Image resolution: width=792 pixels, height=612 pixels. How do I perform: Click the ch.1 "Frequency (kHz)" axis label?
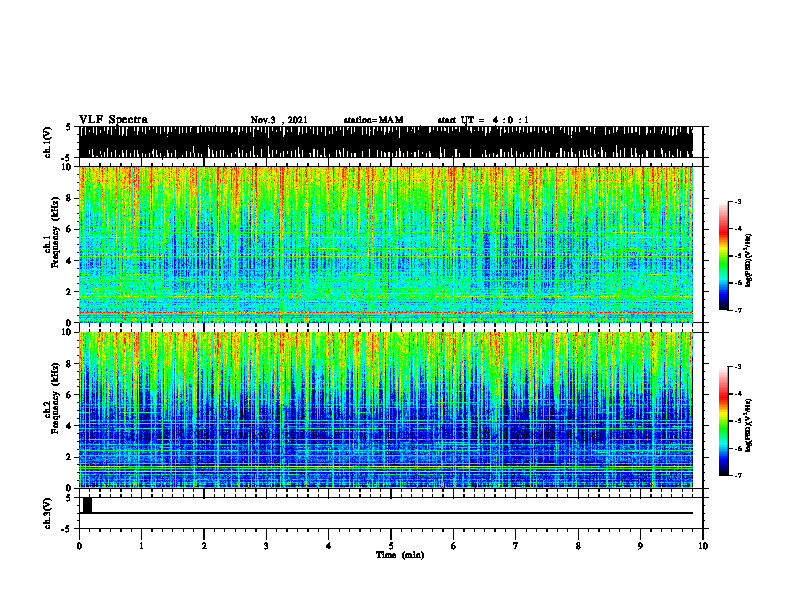click(55, 232)
